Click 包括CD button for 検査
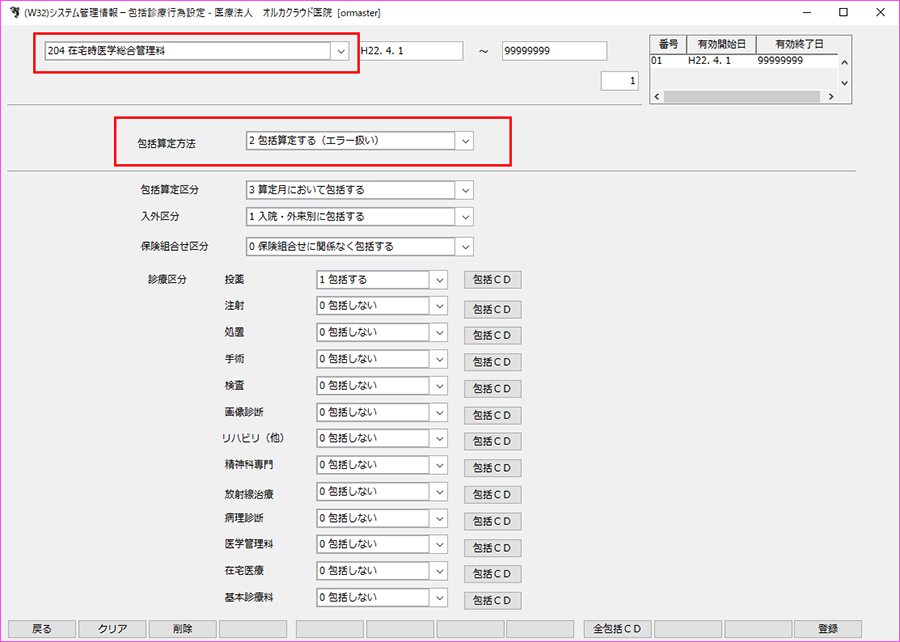 492,388
